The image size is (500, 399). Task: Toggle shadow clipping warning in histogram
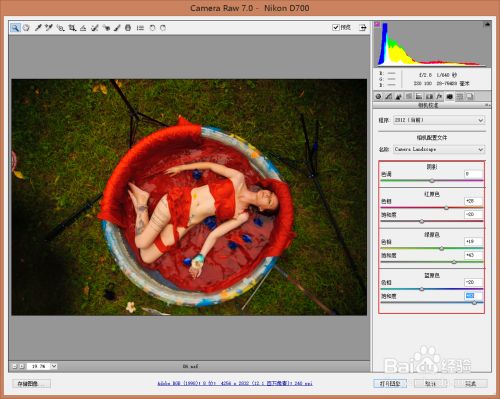click(x=377, y=24)
